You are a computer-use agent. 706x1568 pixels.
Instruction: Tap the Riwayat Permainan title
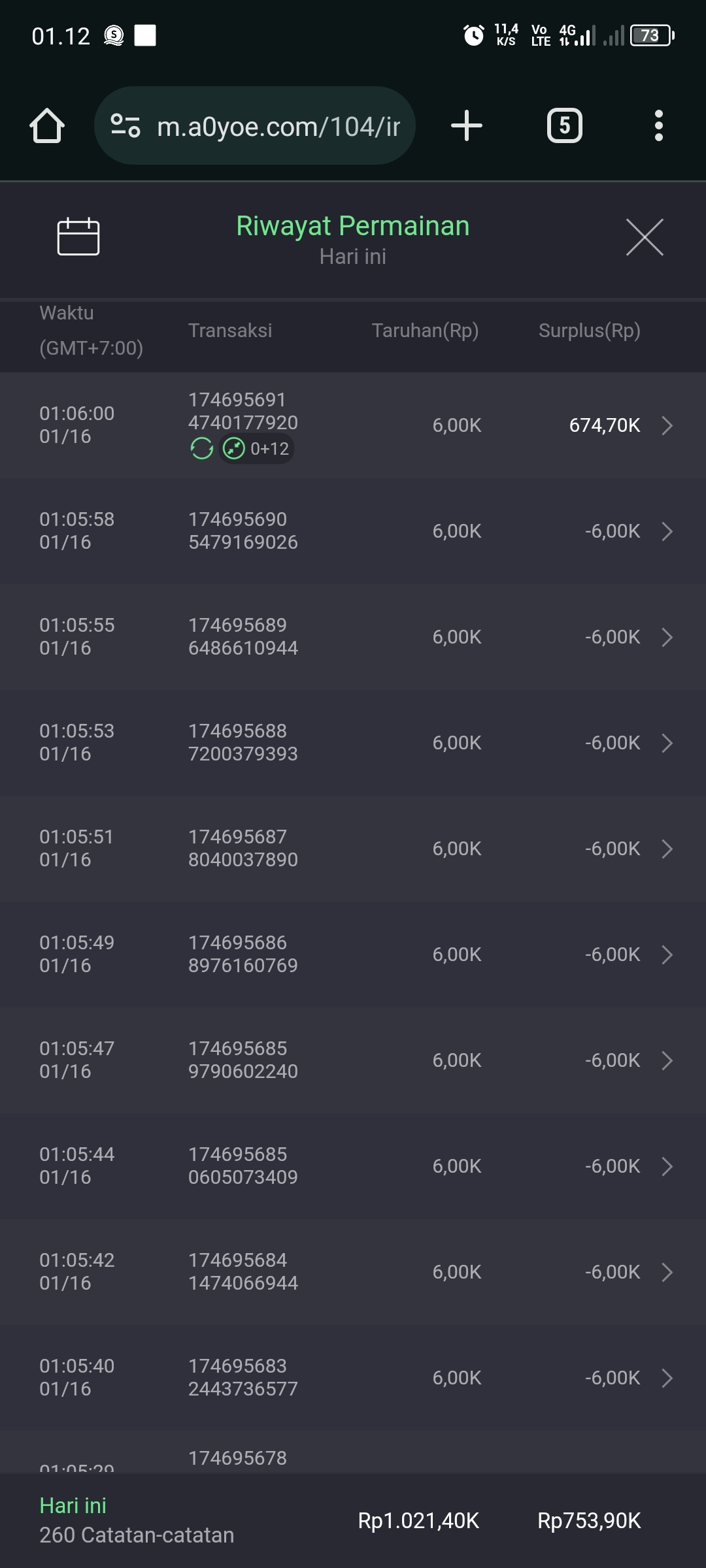(352, 226)
